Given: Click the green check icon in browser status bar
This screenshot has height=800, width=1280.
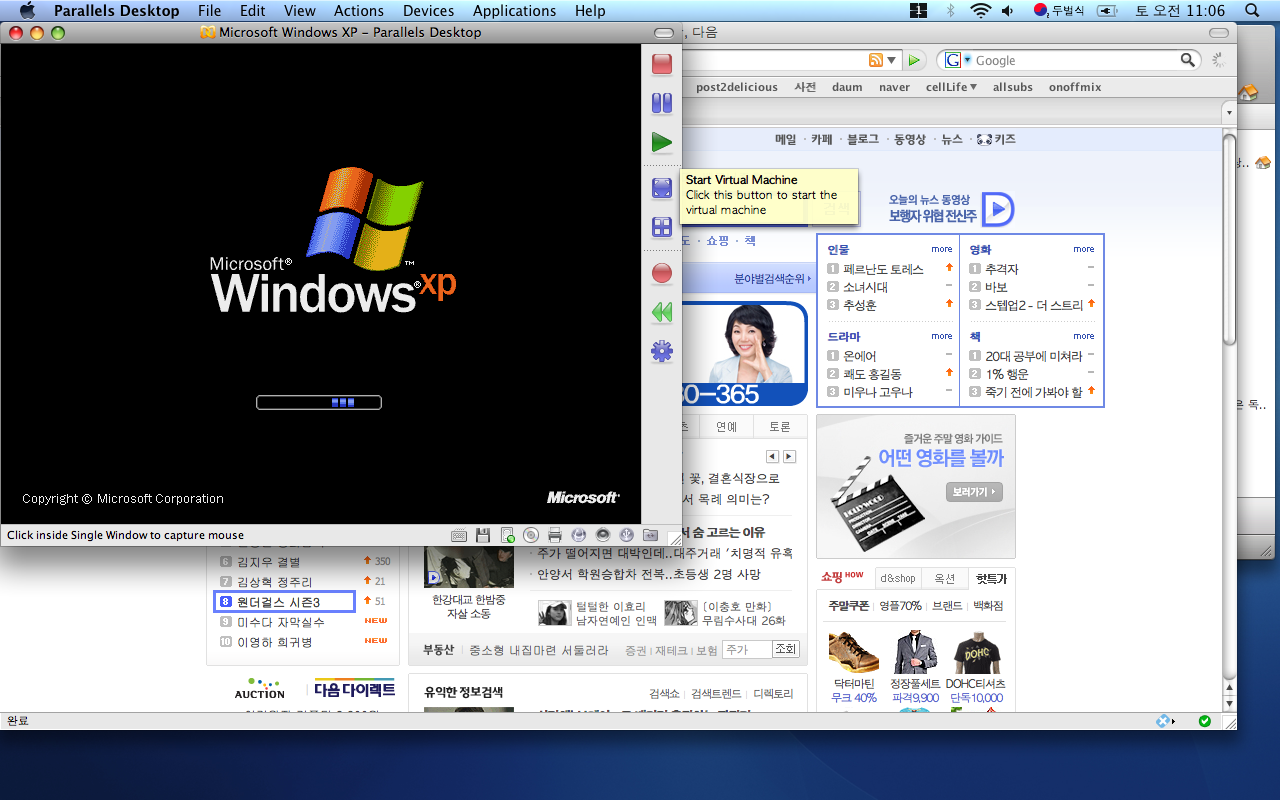Looking at the screenshot, I should (x=1205, y=720).
